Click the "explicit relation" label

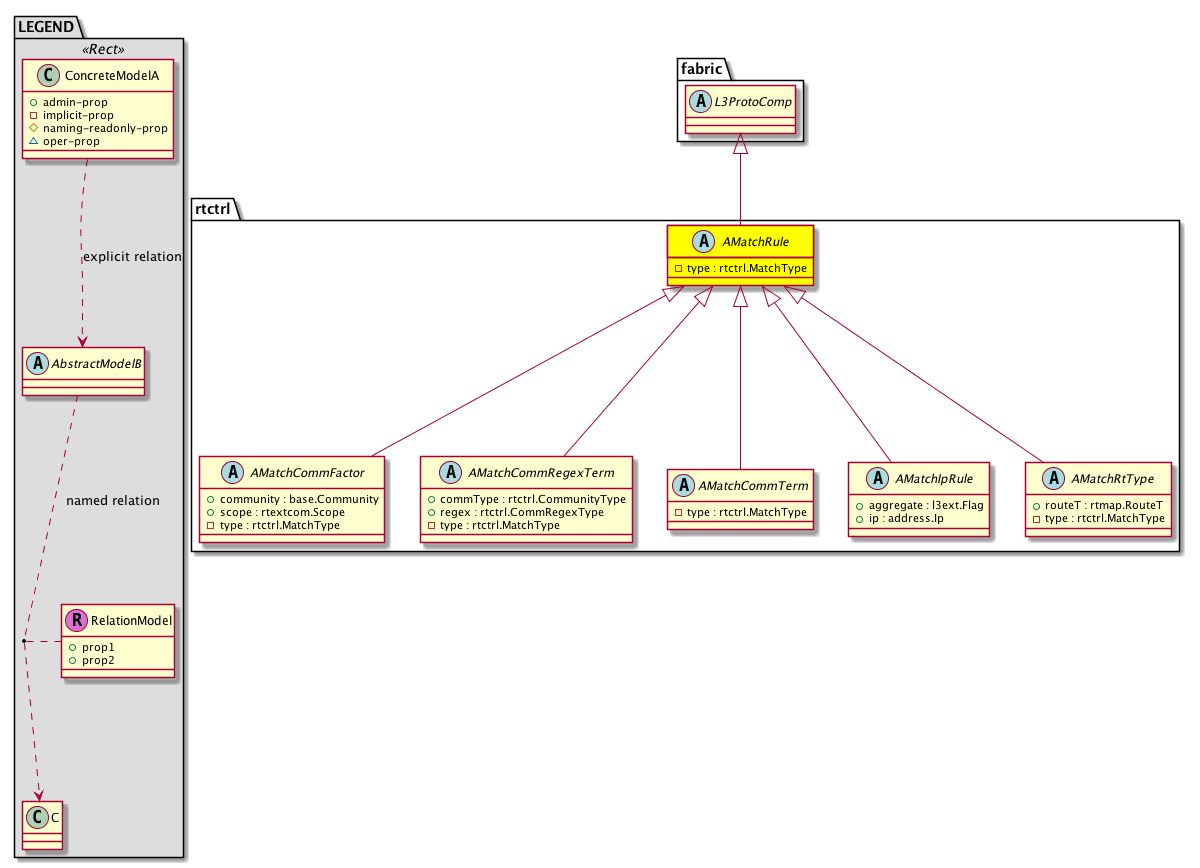tap(132, 257)
